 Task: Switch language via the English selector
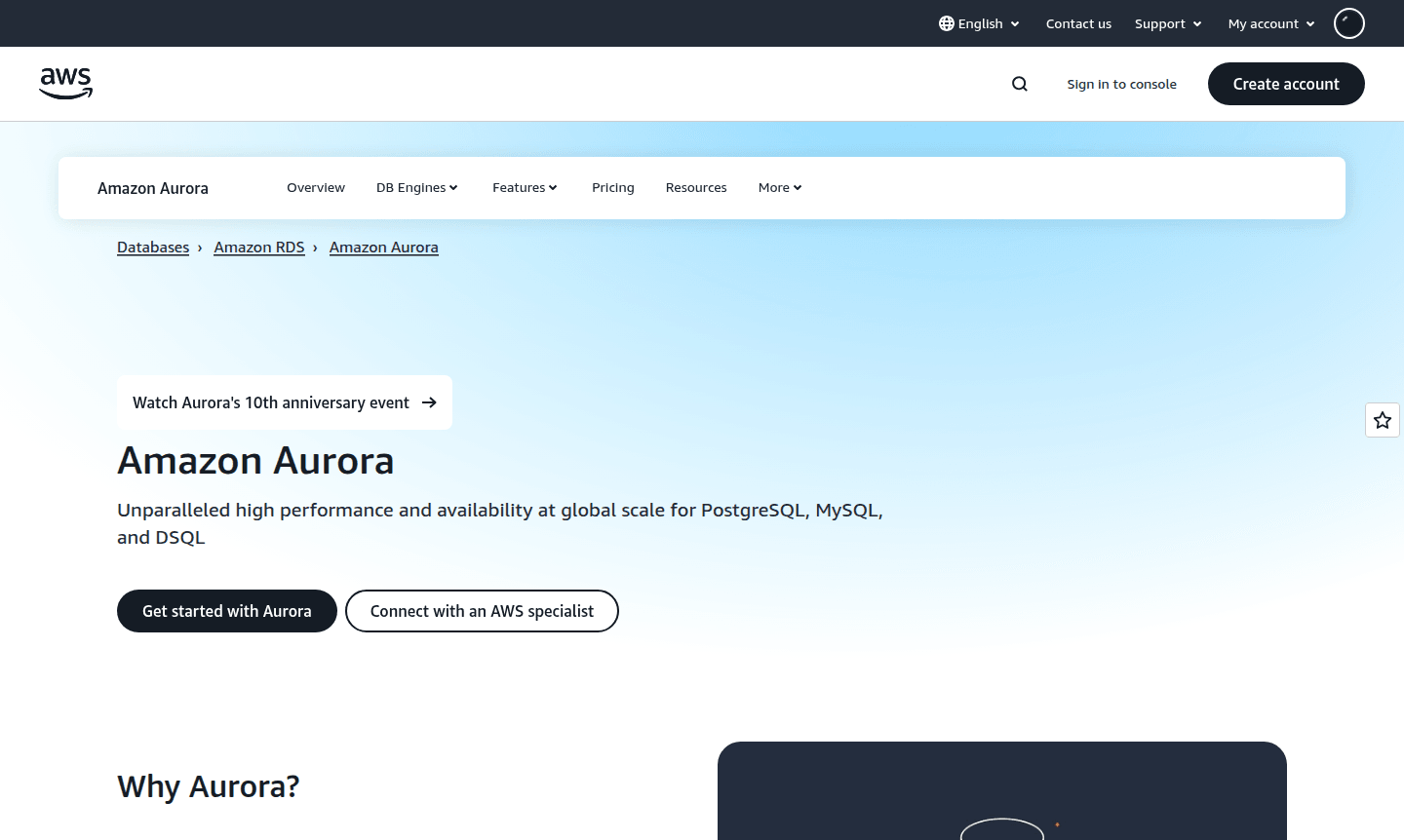point(978,23)
